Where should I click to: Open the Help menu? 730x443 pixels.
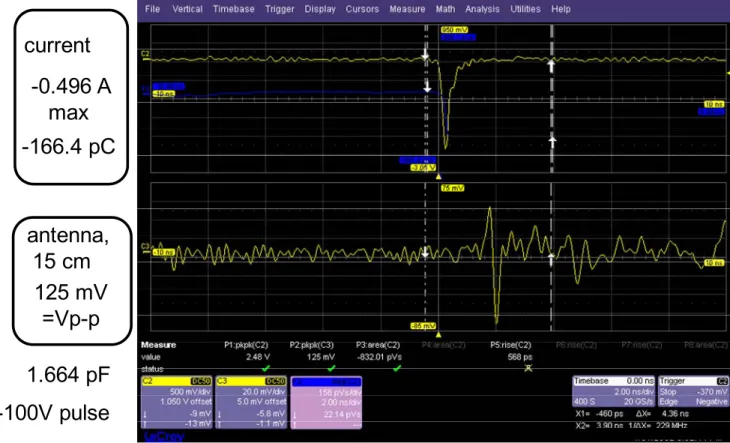tap(561, 9)
